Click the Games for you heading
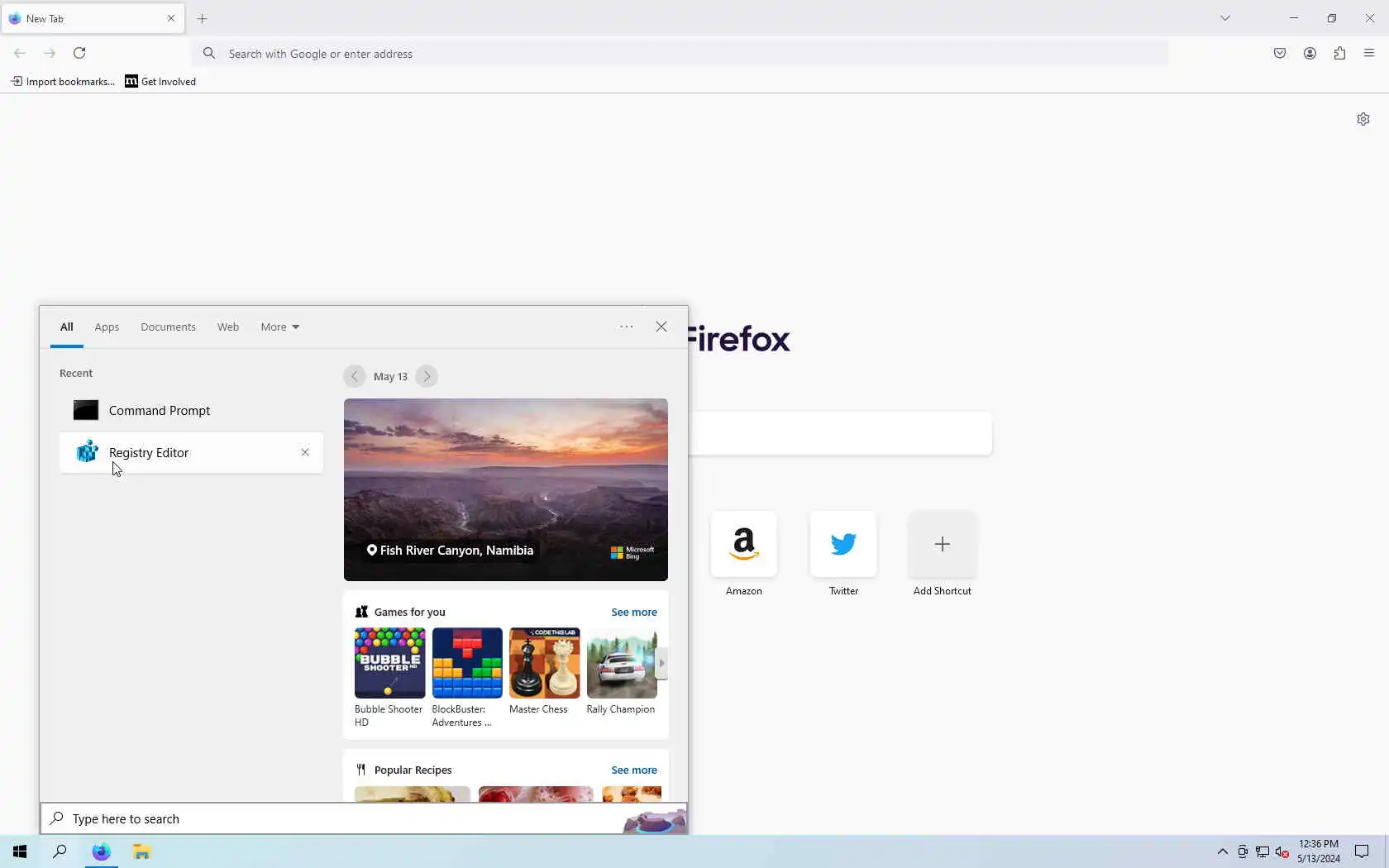The image size is (1389, 868). click(x=410, y=613)
